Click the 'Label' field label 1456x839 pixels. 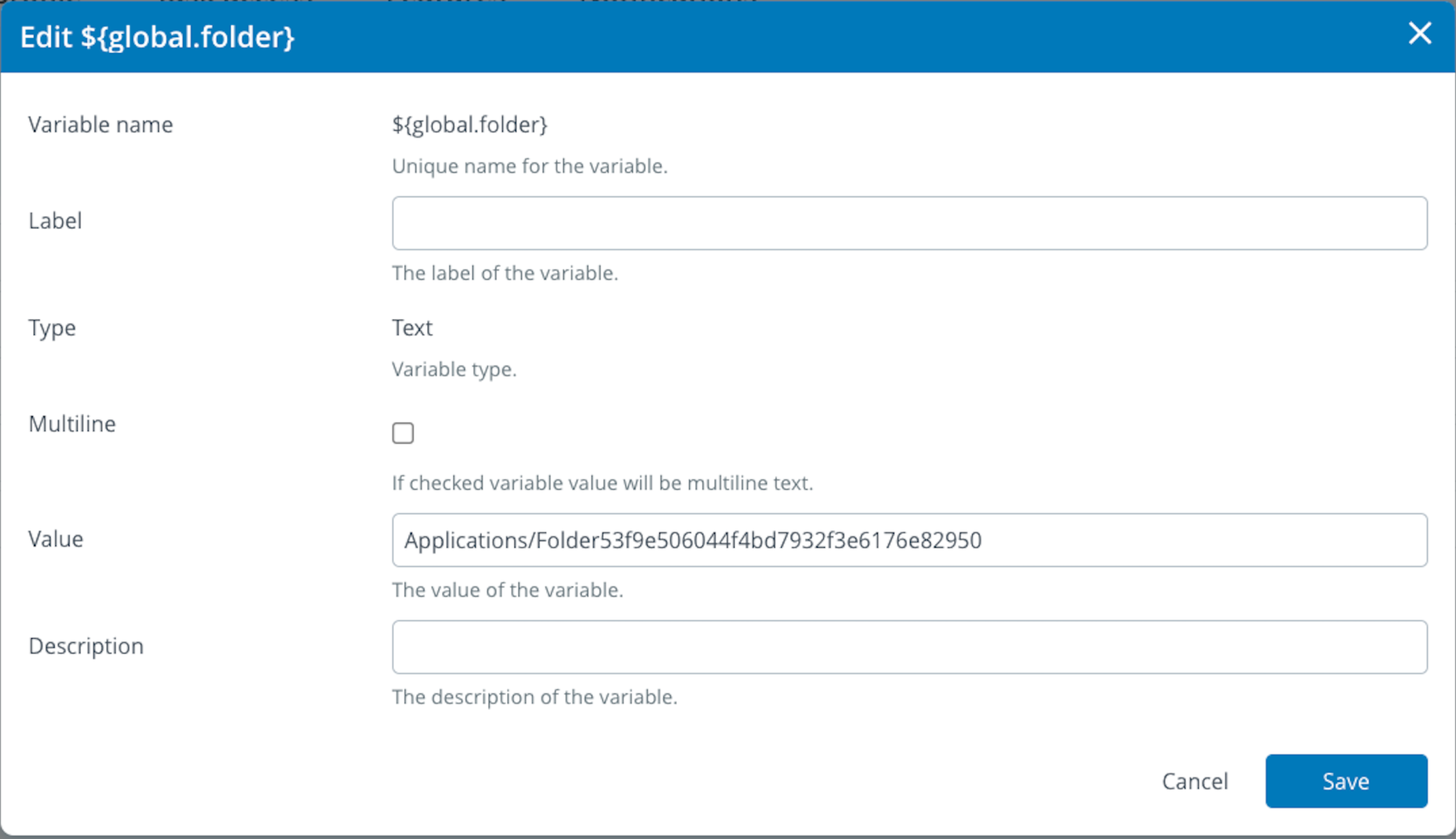(x=55, y=221)
